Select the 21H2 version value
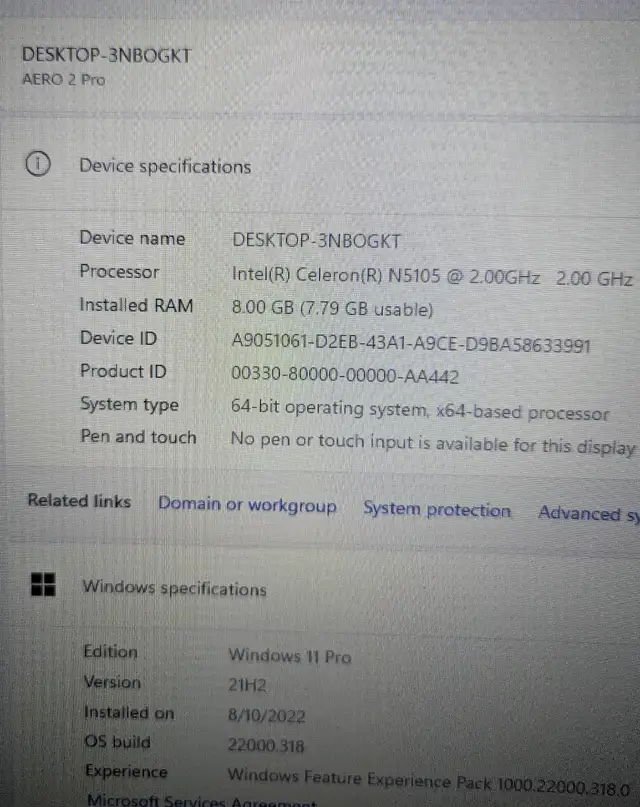Viewport: 640px width, 807px height. click(x=247, y=685)
